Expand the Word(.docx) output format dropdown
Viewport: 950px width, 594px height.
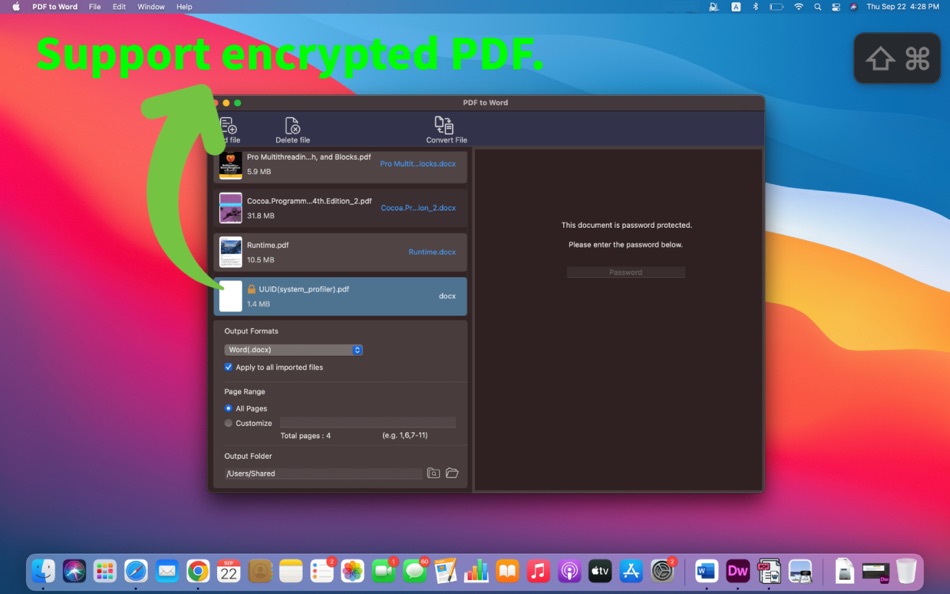point(293,350)
